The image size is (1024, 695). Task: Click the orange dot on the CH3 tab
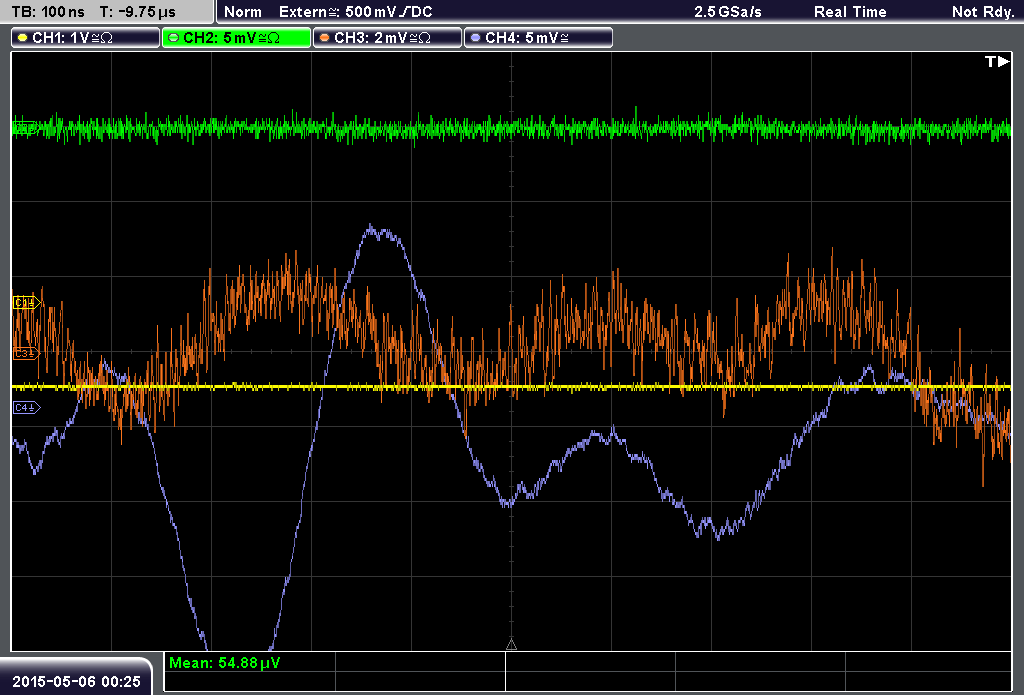point(325,38)
